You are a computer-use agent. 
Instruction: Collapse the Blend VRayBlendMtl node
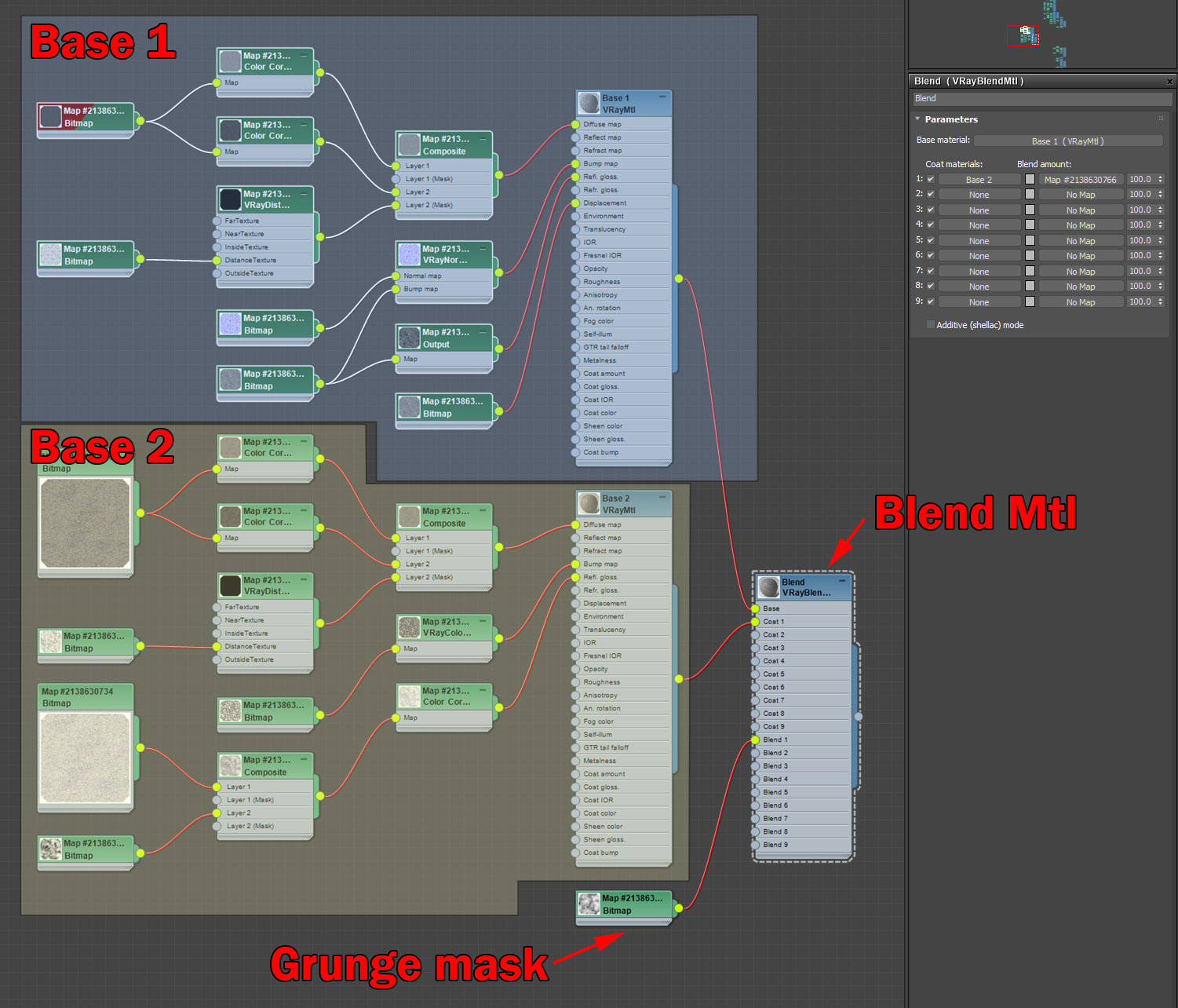coord(842,582)
